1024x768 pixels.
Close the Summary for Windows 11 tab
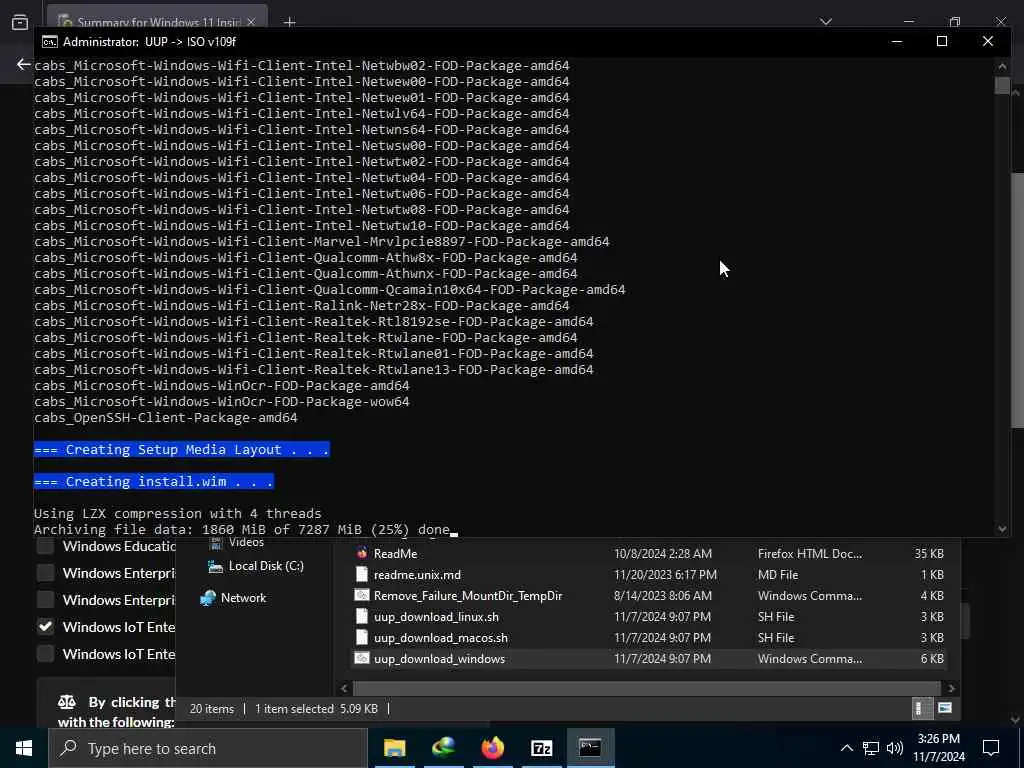251,22
